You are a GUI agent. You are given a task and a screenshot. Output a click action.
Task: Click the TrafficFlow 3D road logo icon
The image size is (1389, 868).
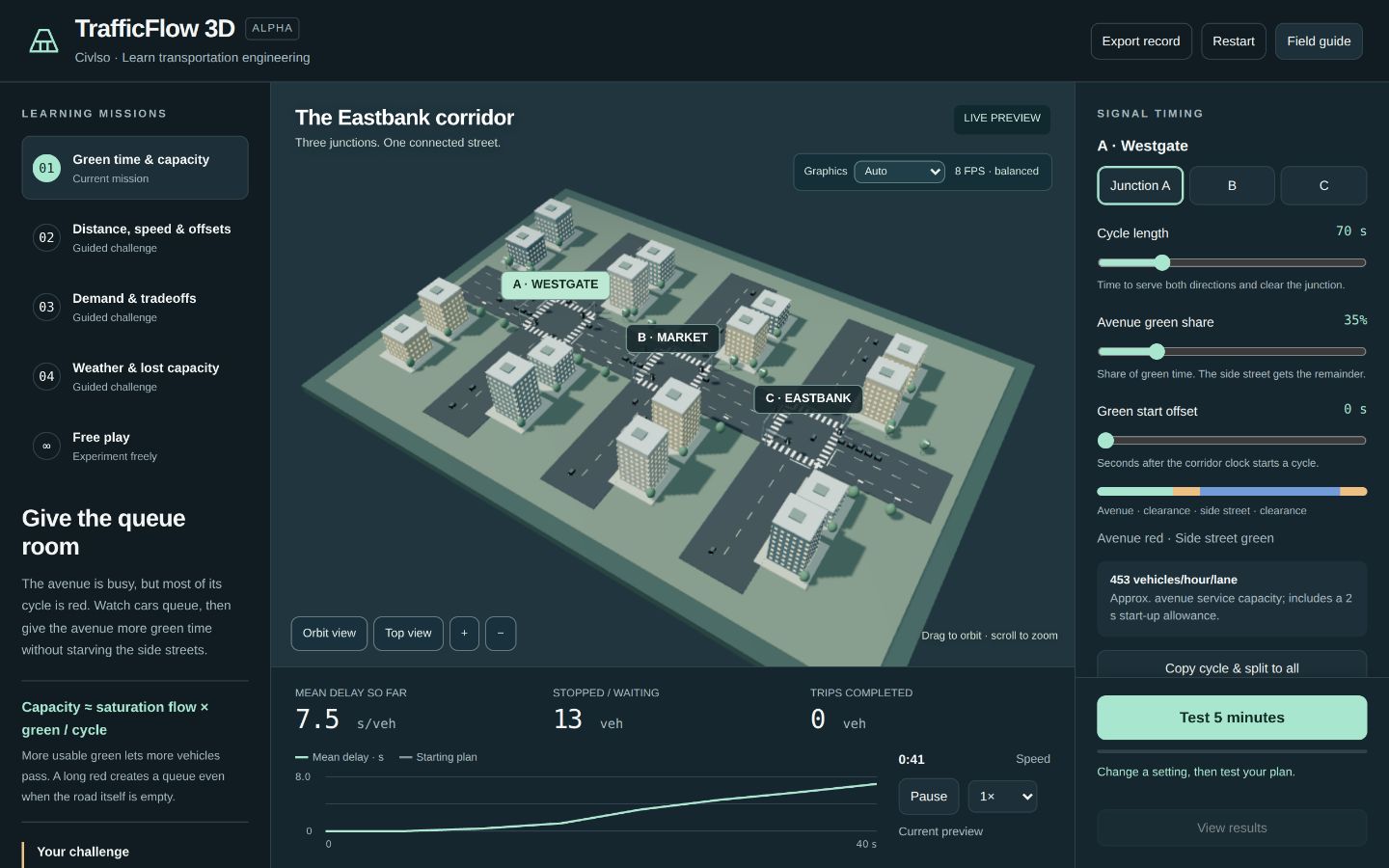tap(43, 41)
